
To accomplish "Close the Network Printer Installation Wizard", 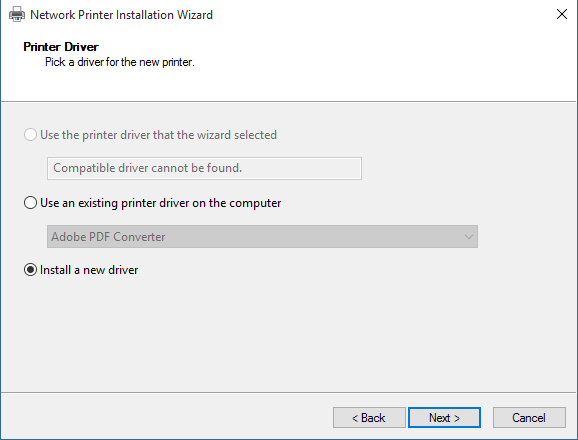I will pyautogui.click(x=561, y=14).
